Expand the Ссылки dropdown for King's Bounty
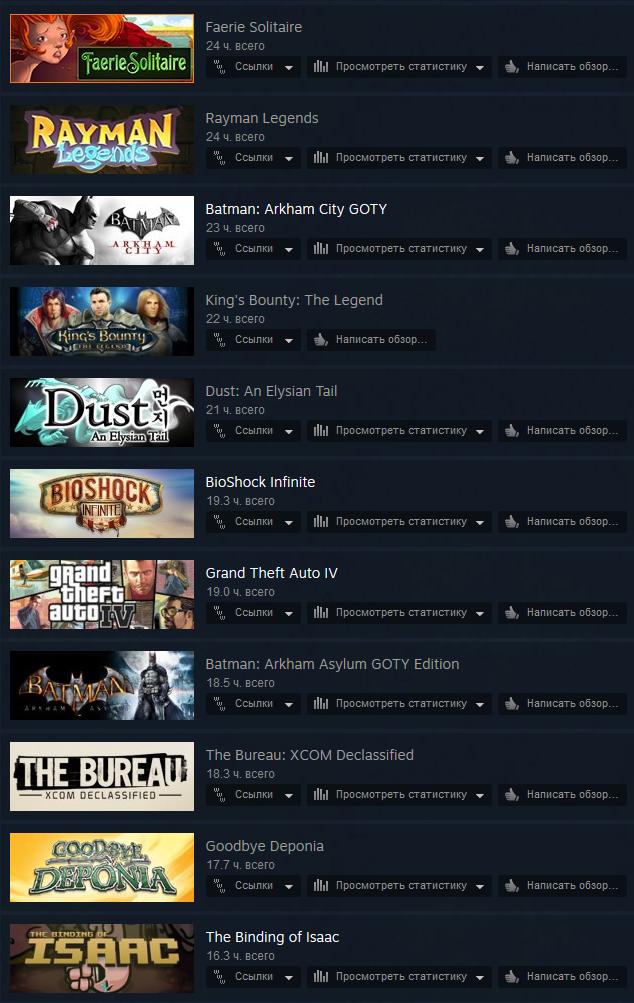Viewport: 634px width, 1003px height. 289,340
